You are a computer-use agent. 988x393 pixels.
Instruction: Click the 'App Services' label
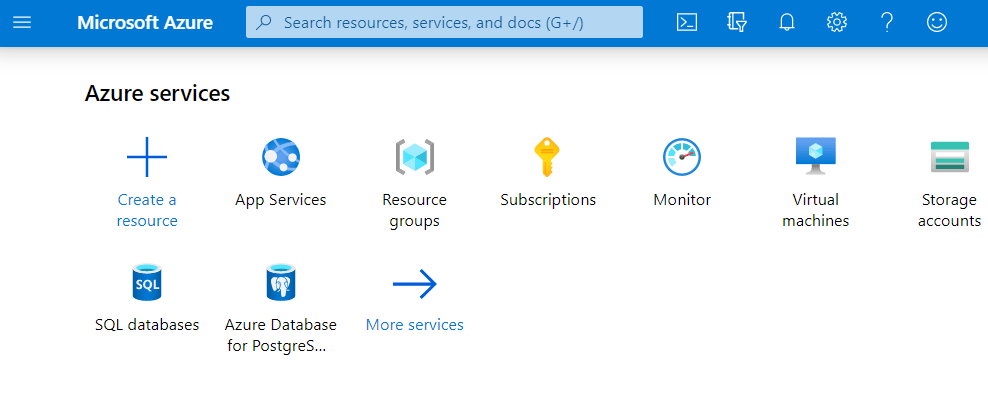pyautogui.click(x=281, y=200)
